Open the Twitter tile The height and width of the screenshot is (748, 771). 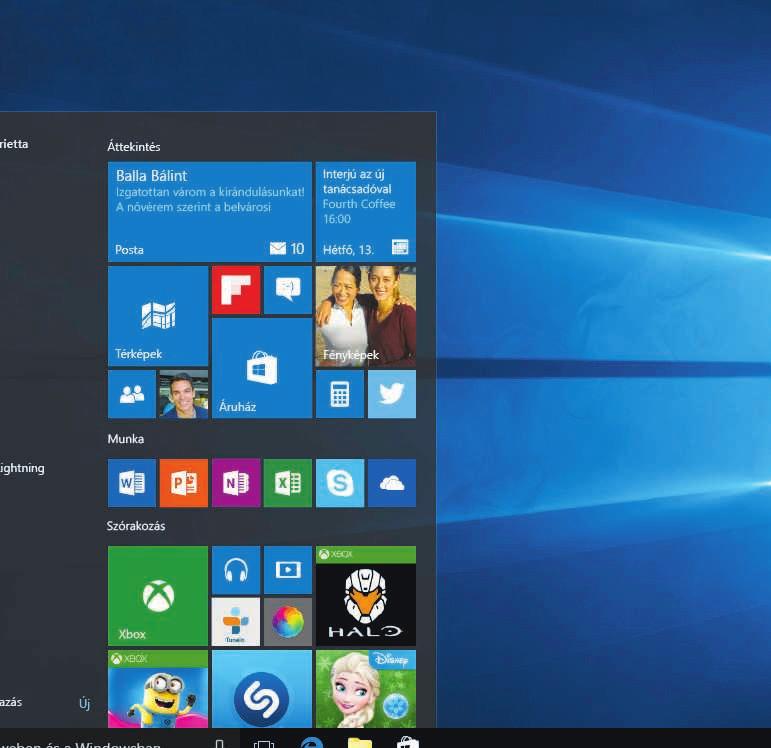(392, 394)
